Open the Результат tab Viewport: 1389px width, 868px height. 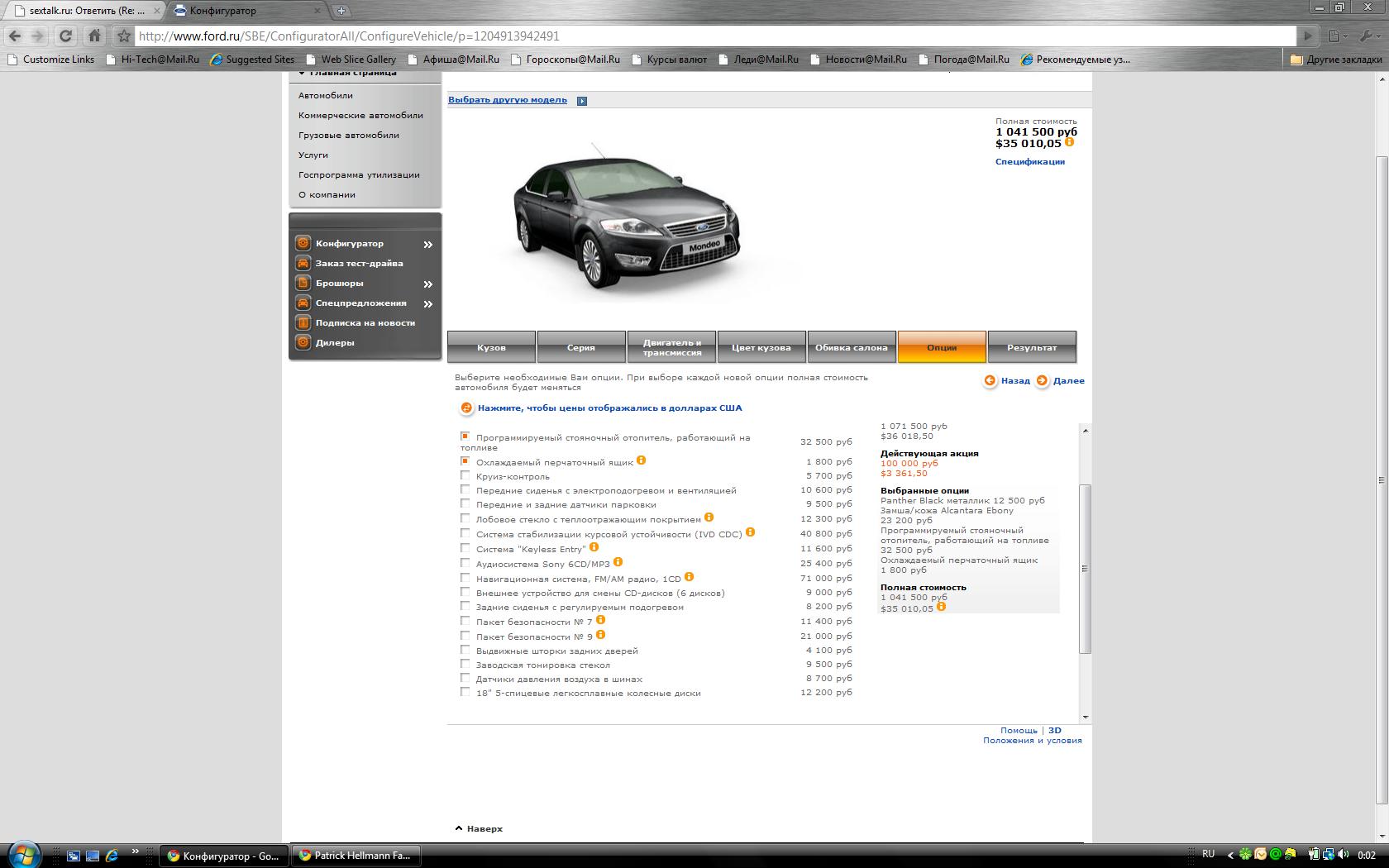tap(1031, 347)
